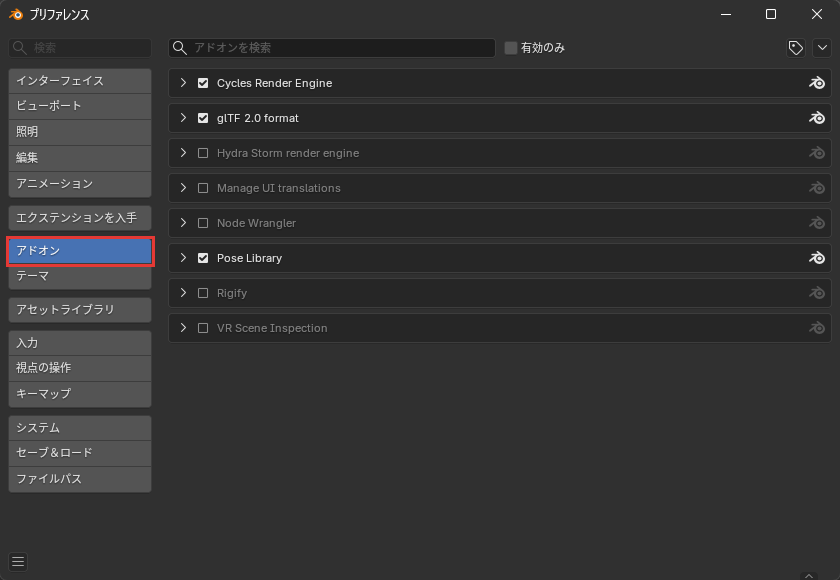Click the Blender icon on glTF 2.0 format row
This screenshot has height=580, width=840.
[x=816, y=118]
